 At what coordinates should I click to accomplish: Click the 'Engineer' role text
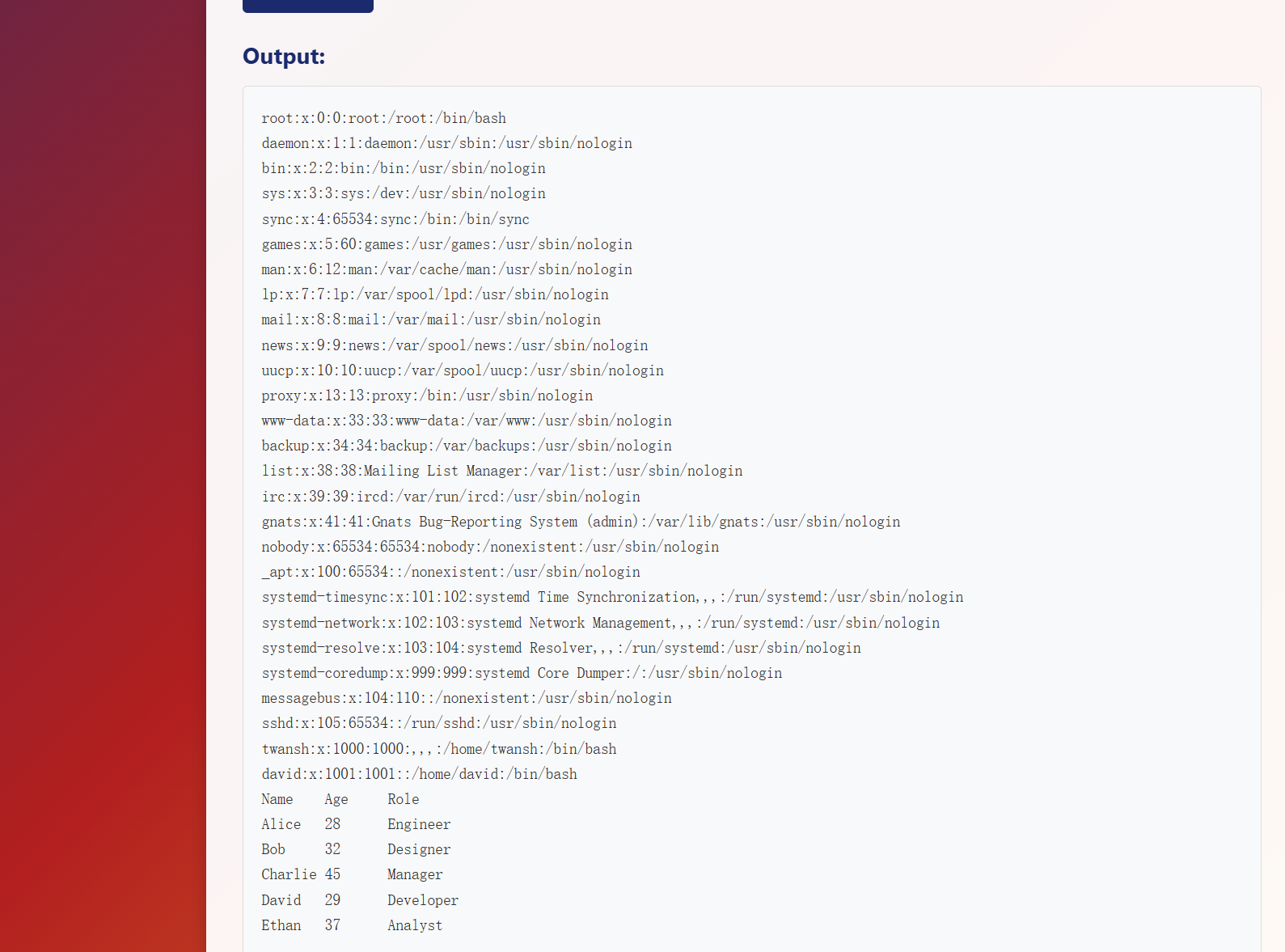click(x=419, y=824)
